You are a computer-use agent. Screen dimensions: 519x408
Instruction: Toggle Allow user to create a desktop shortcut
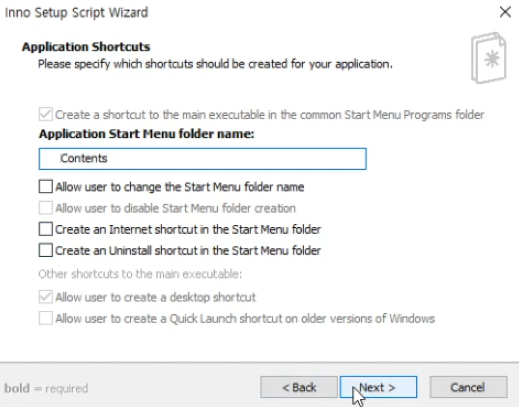click(x=46, y=297)
